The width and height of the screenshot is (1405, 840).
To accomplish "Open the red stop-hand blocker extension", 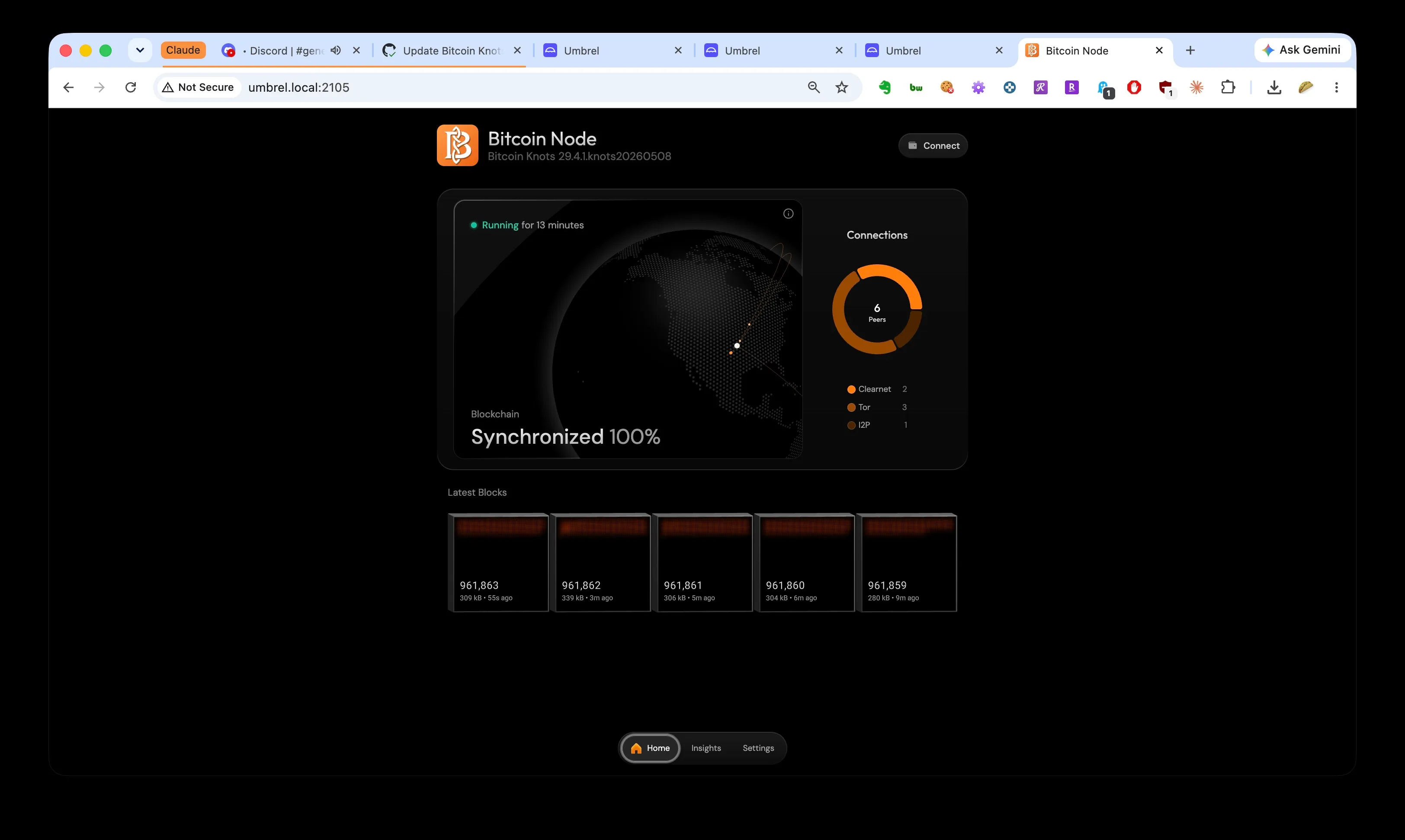I will click(x=1134, y=87).
